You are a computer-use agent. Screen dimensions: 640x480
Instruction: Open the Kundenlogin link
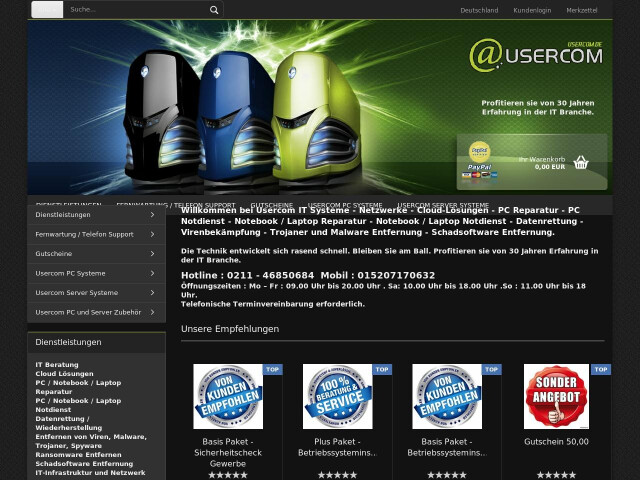[532, 11]
